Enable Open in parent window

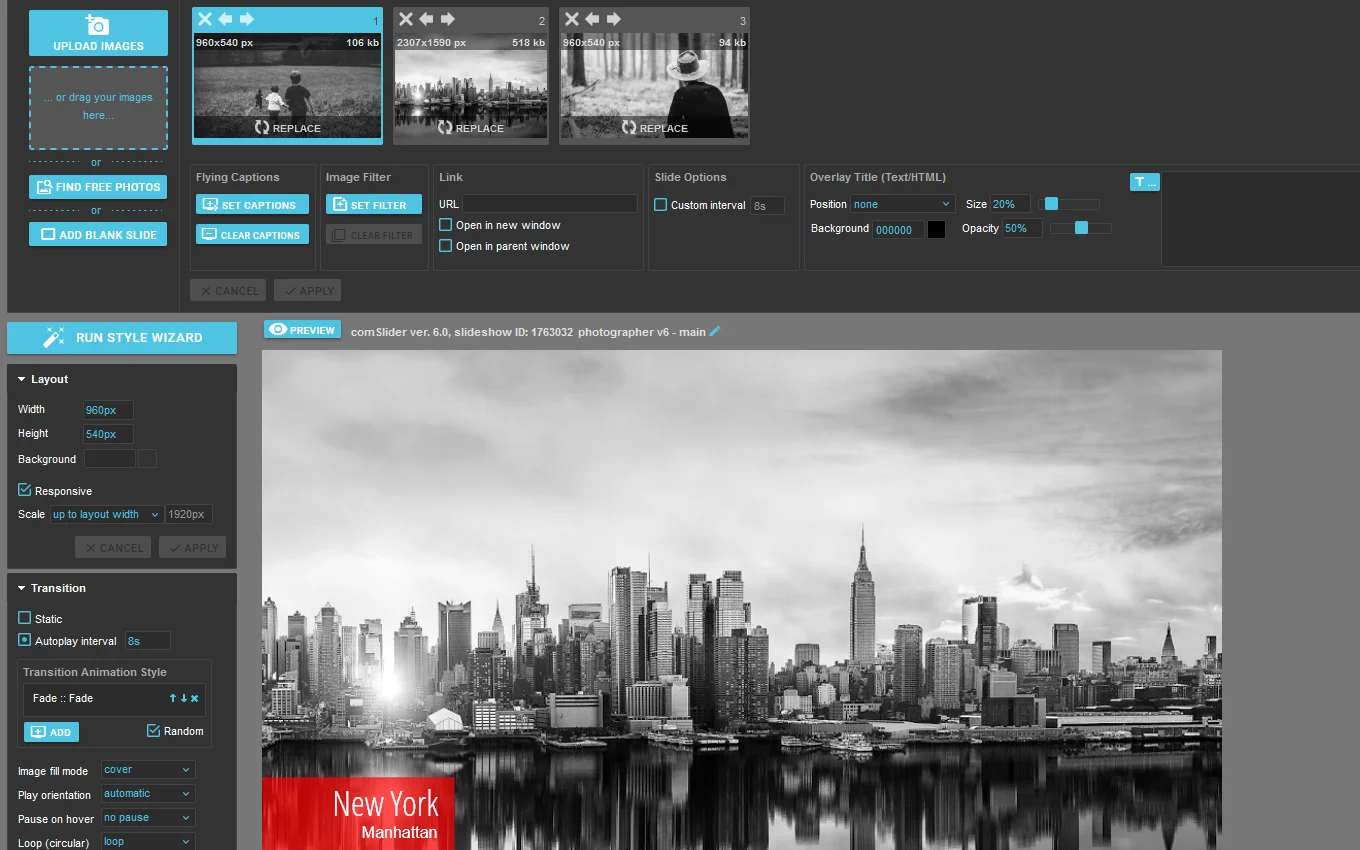pos(446,246)
